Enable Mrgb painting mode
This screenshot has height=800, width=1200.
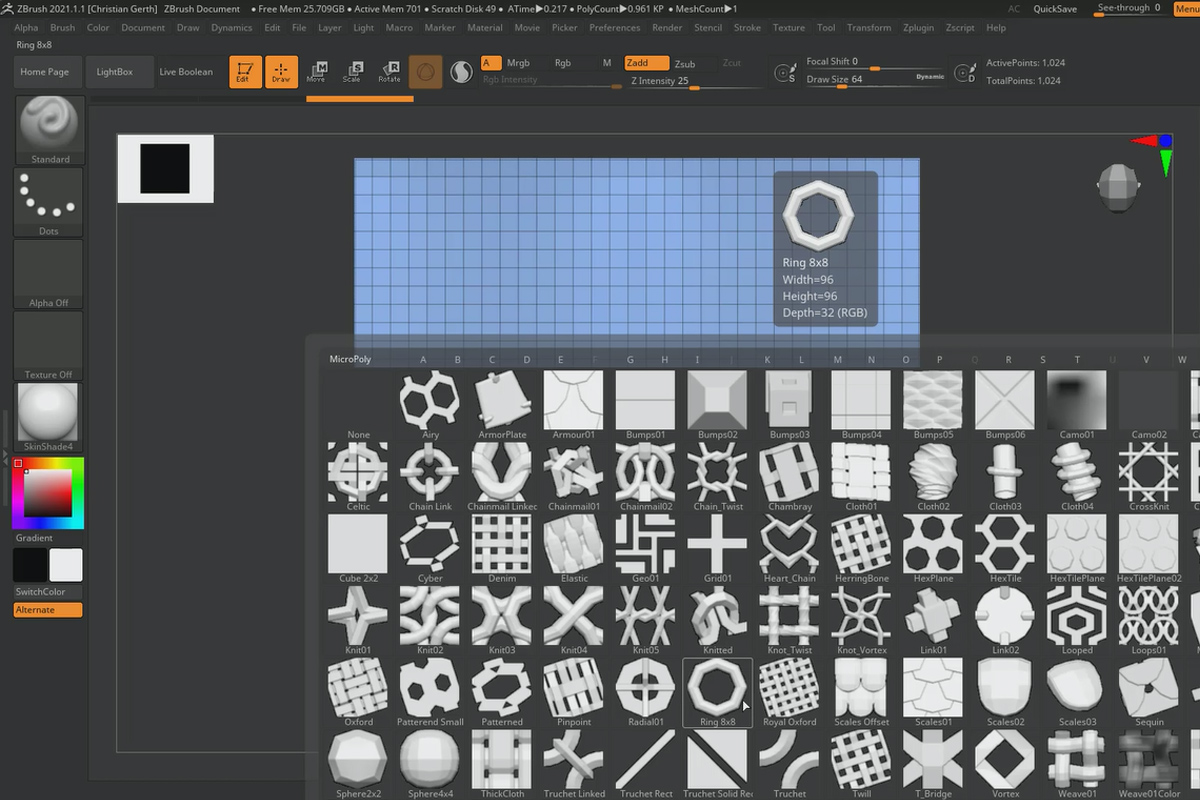click(518, 63)
